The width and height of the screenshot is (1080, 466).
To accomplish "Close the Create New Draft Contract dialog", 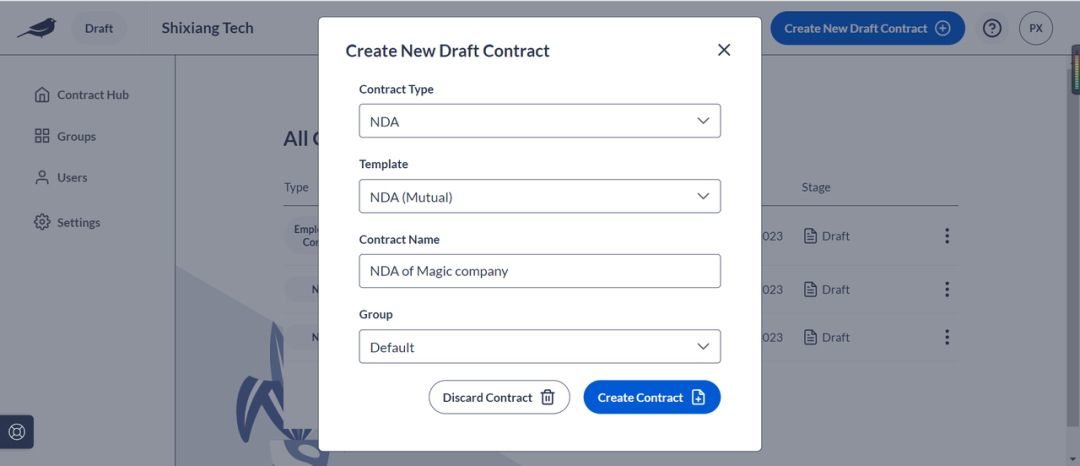I will tap(724, 50).
